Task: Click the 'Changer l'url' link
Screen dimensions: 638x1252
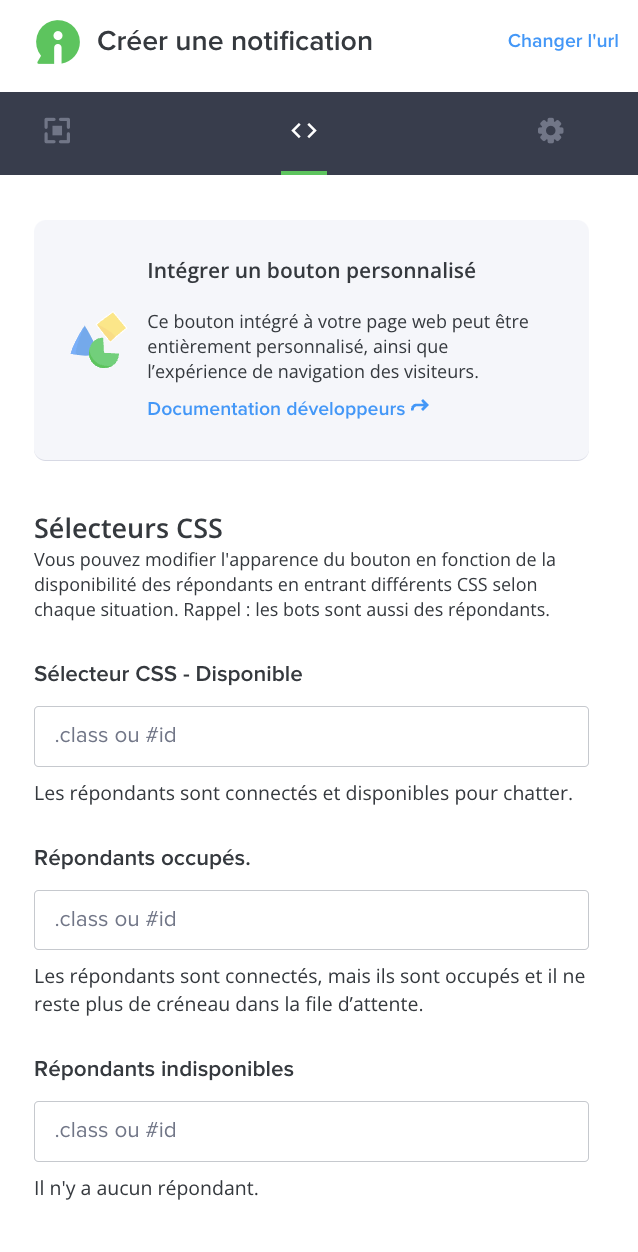Action: tap(563, 41)
